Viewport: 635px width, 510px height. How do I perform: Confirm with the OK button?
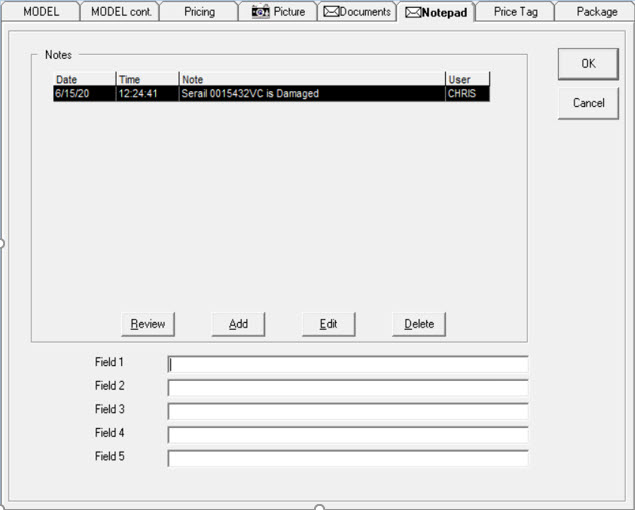tap(588, 64)
